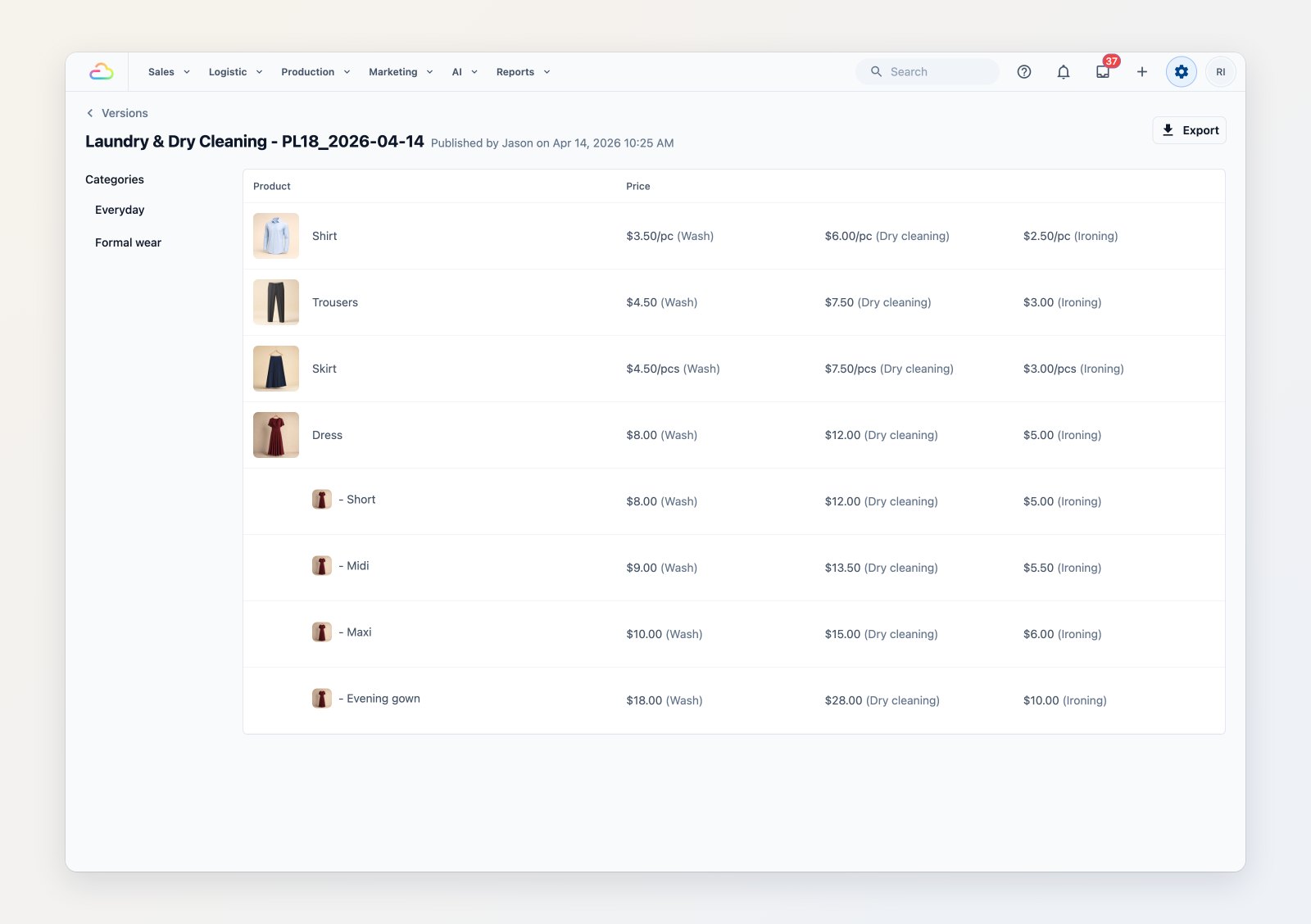Expand the Logistic menu
1311x924 pixels.
(235, 72)
